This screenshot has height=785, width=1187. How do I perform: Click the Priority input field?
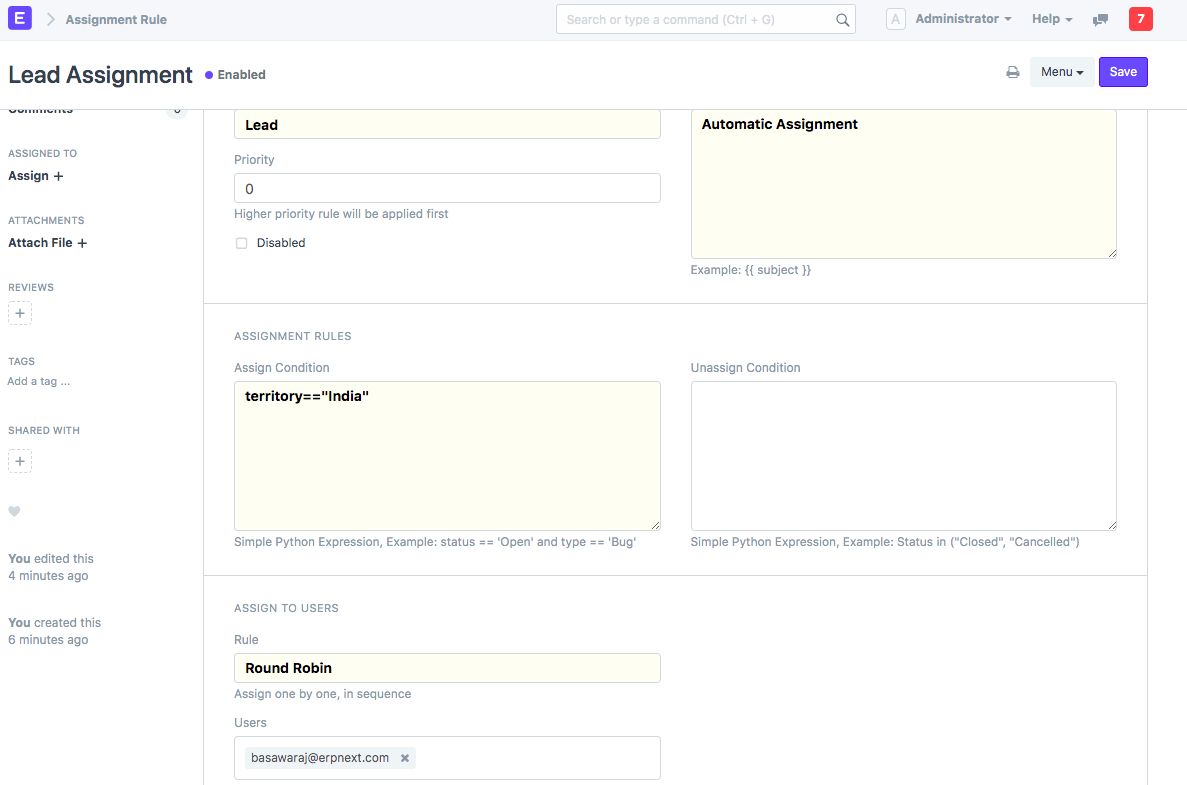coord(447,189)
